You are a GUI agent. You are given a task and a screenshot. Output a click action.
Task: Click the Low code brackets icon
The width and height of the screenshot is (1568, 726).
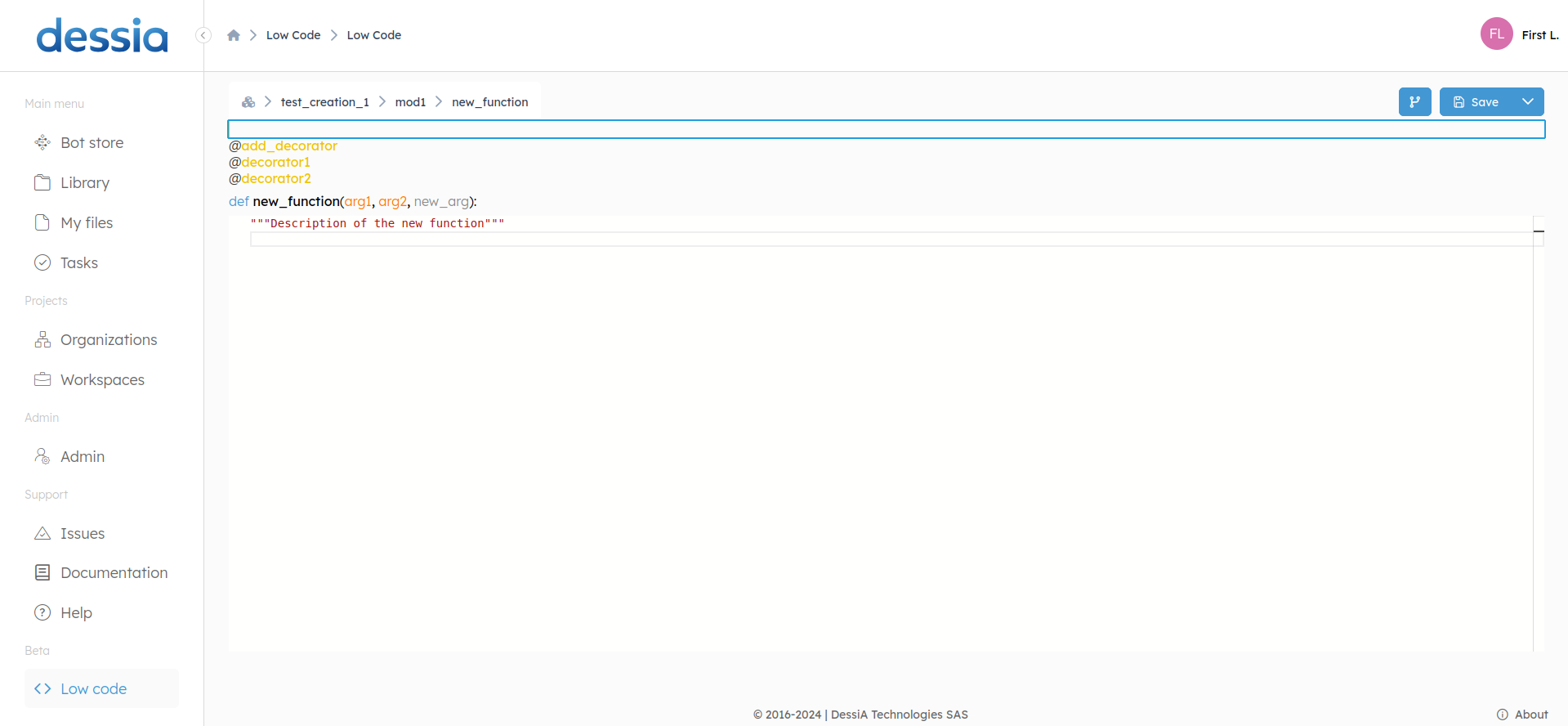[x=42, y=689]
